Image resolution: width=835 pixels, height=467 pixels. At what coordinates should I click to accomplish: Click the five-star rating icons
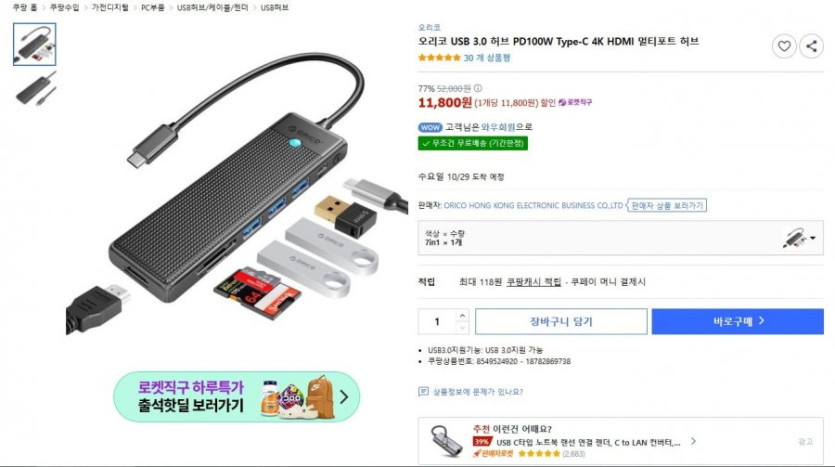439,58
